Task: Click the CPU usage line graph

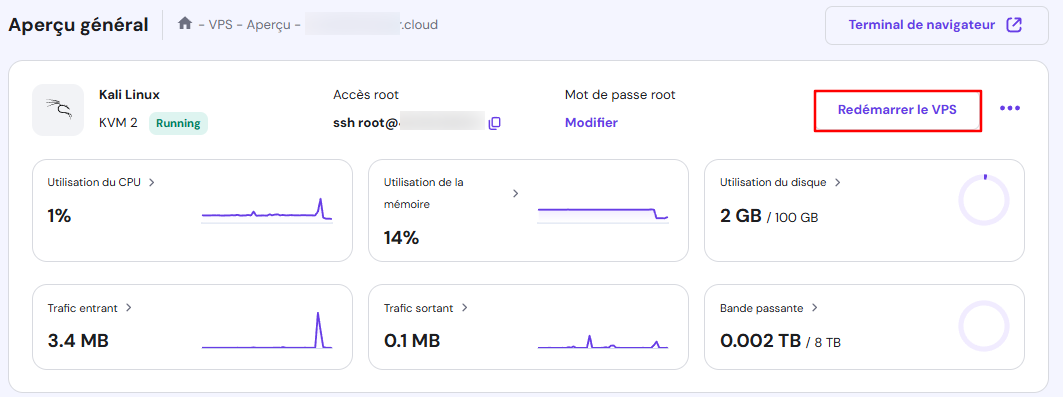Action: [267, 210]
